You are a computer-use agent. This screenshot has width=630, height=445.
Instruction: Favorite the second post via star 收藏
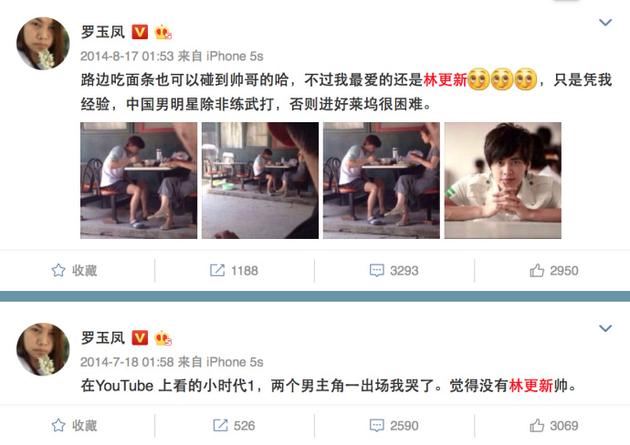pos(74,425)
